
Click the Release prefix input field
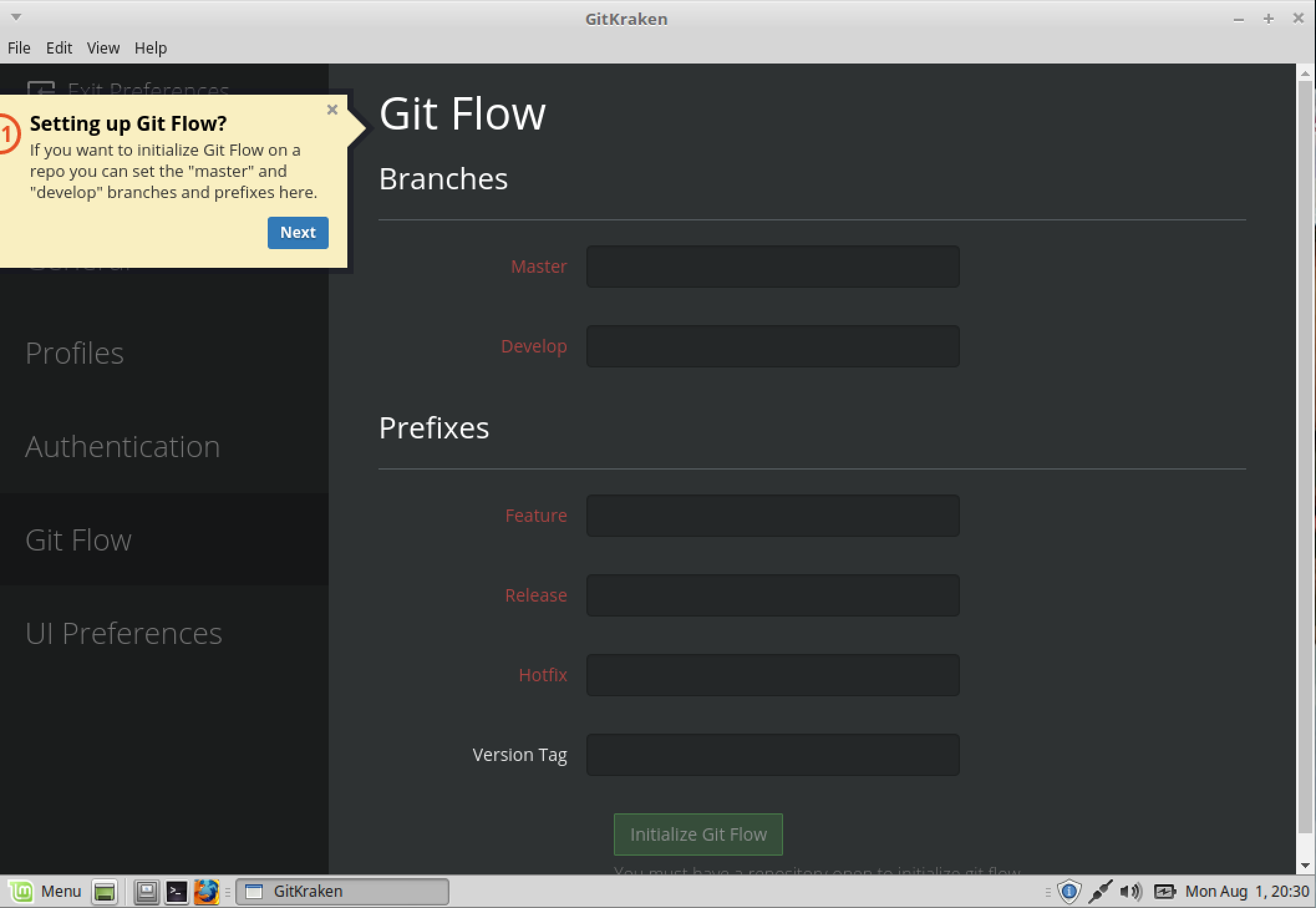[x=773, y=595]
